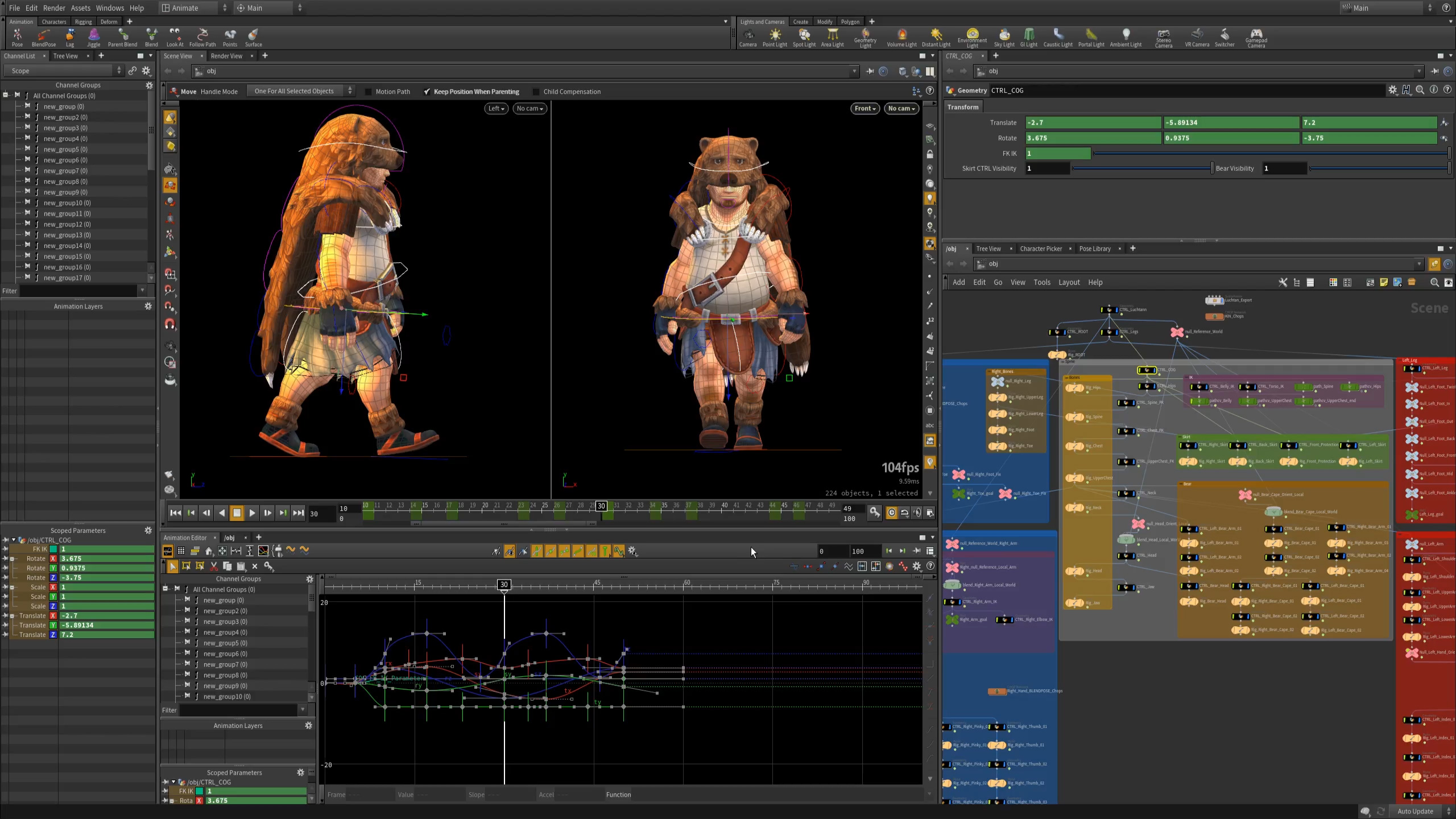Open the Front camera view dropdown
1456x819 pixels.
pyautogui.click(x=864, y=108)
